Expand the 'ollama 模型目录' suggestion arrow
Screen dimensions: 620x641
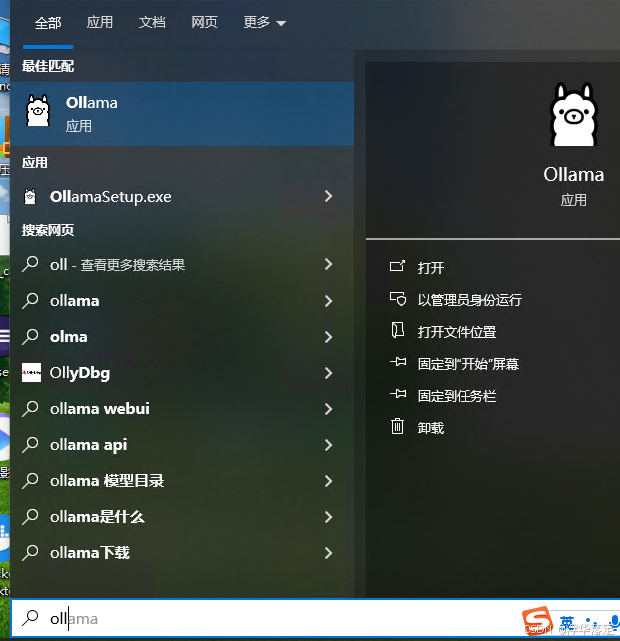tap(328, 481)
